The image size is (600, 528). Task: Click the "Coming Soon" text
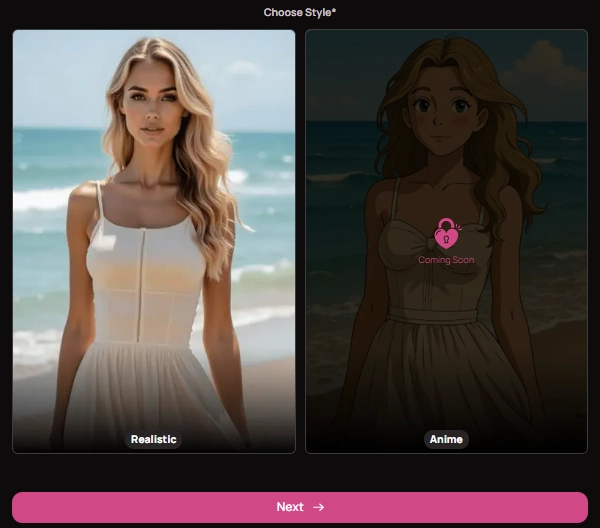446,260
